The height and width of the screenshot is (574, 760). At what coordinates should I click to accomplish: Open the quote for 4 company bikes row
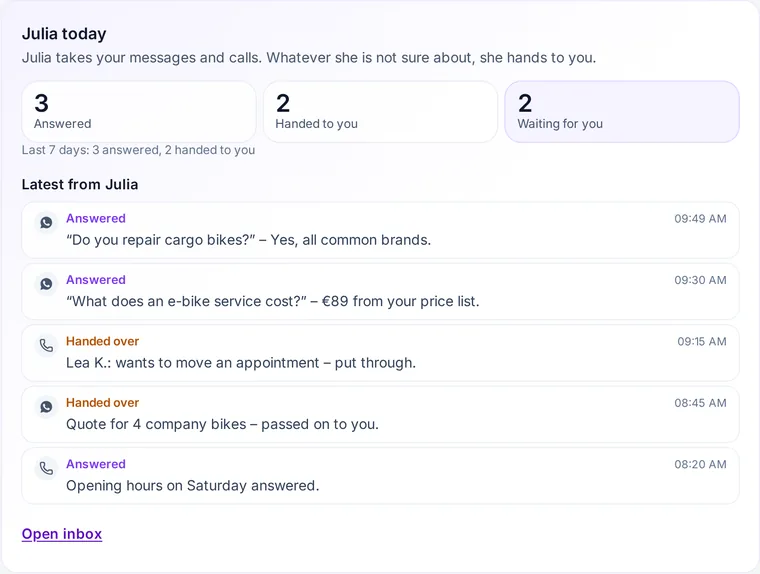tap(380, 415)
